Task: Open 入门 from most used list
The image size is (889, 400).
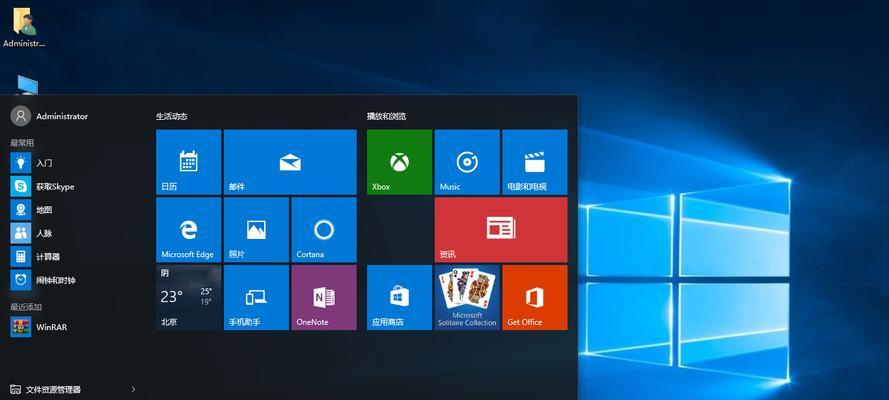Action: (x=73, y=163)
